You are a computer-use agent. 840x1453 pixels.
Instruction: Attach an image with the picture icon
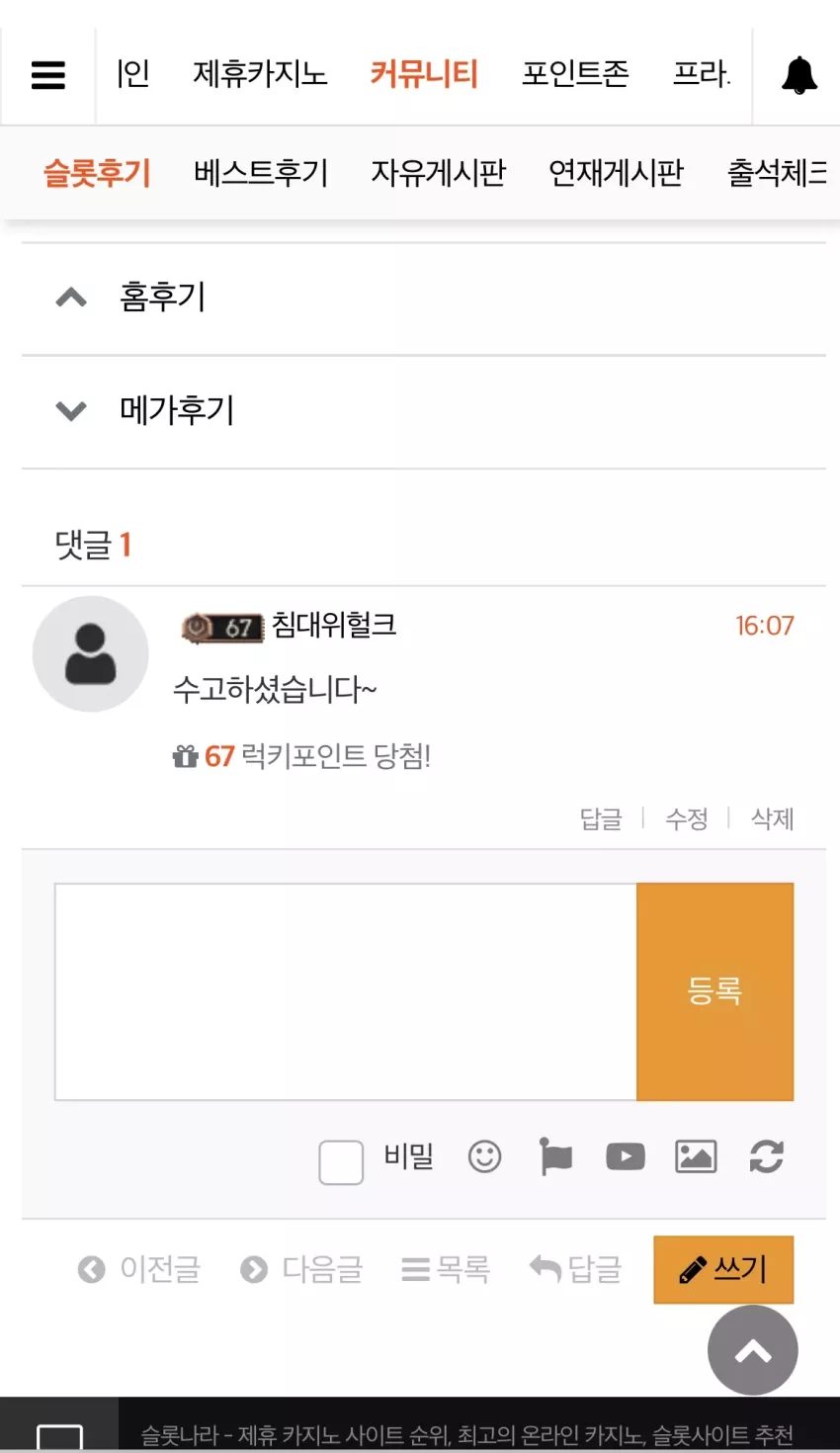pyautogui.click(x=696, y=1156)
